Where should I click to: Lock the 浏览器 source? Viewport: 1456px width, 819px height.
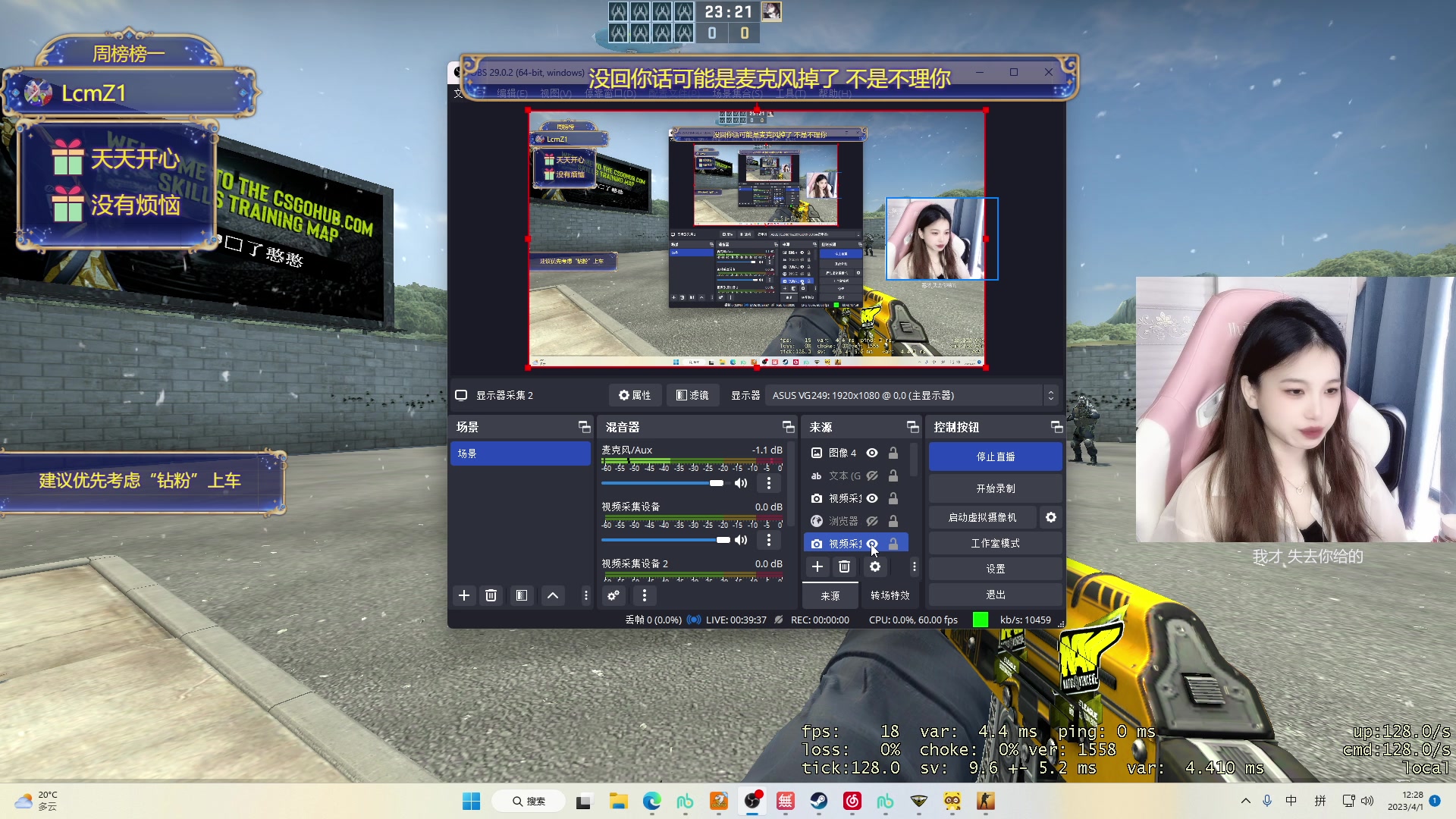click(x=893, y=521)
